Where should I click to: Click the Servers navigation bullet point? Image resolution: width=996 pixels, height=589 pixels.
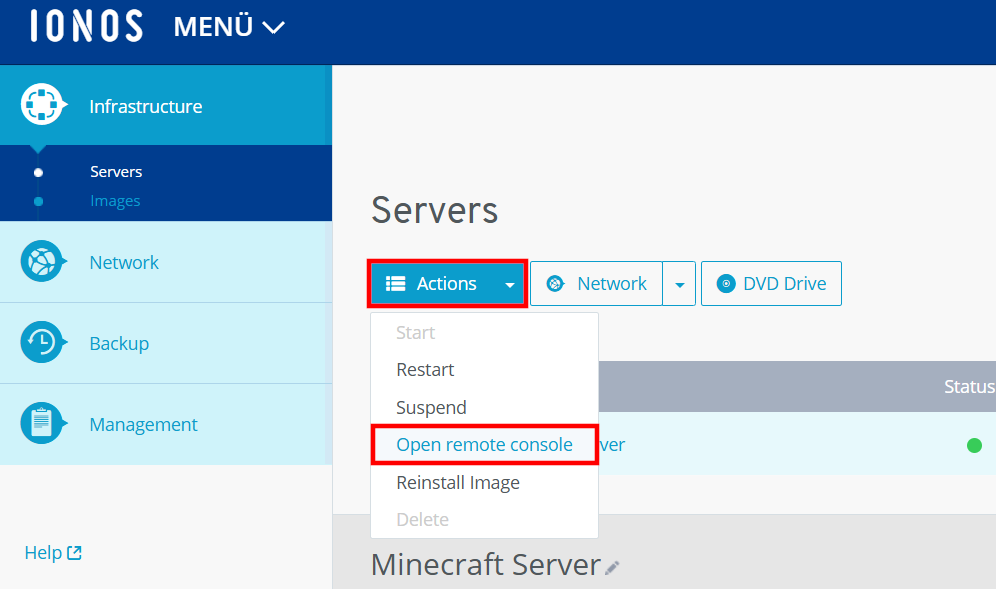coord(38,171)
